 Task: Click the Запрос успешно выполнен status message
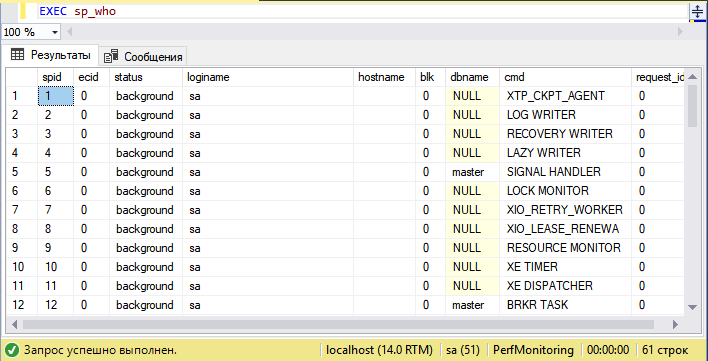(100, 350)
